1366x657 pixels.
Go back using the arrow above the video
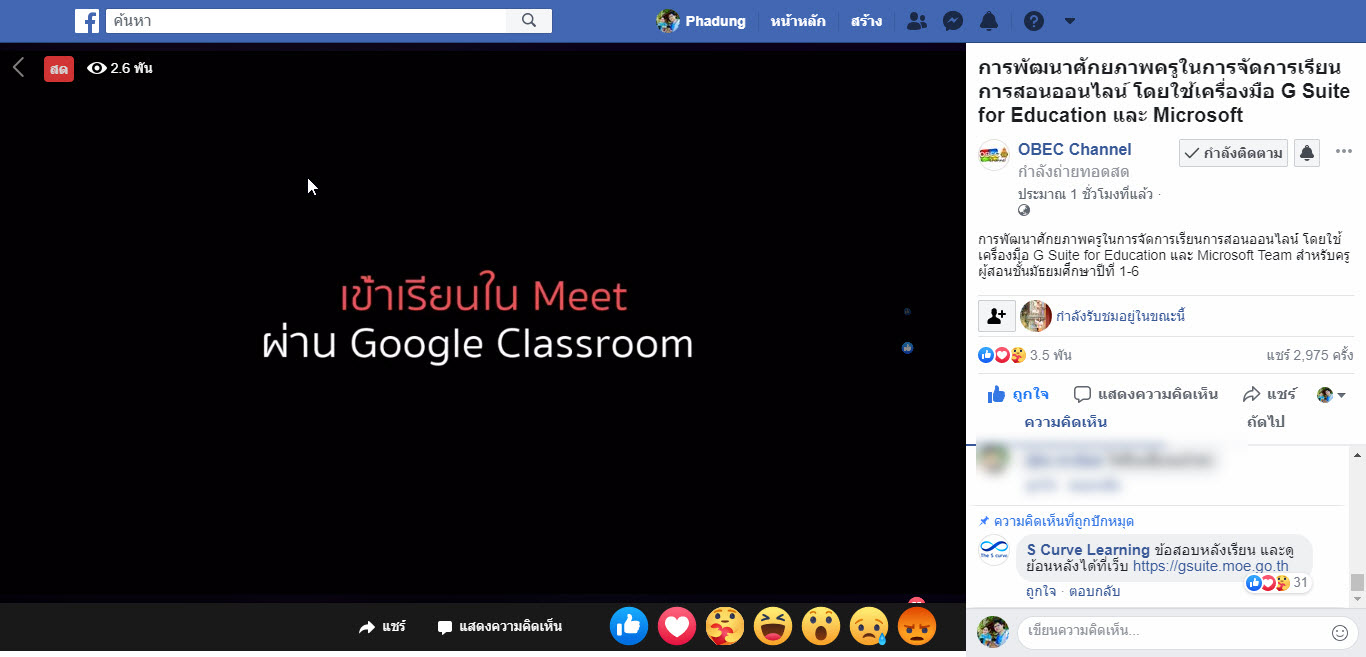click(18, 67)
